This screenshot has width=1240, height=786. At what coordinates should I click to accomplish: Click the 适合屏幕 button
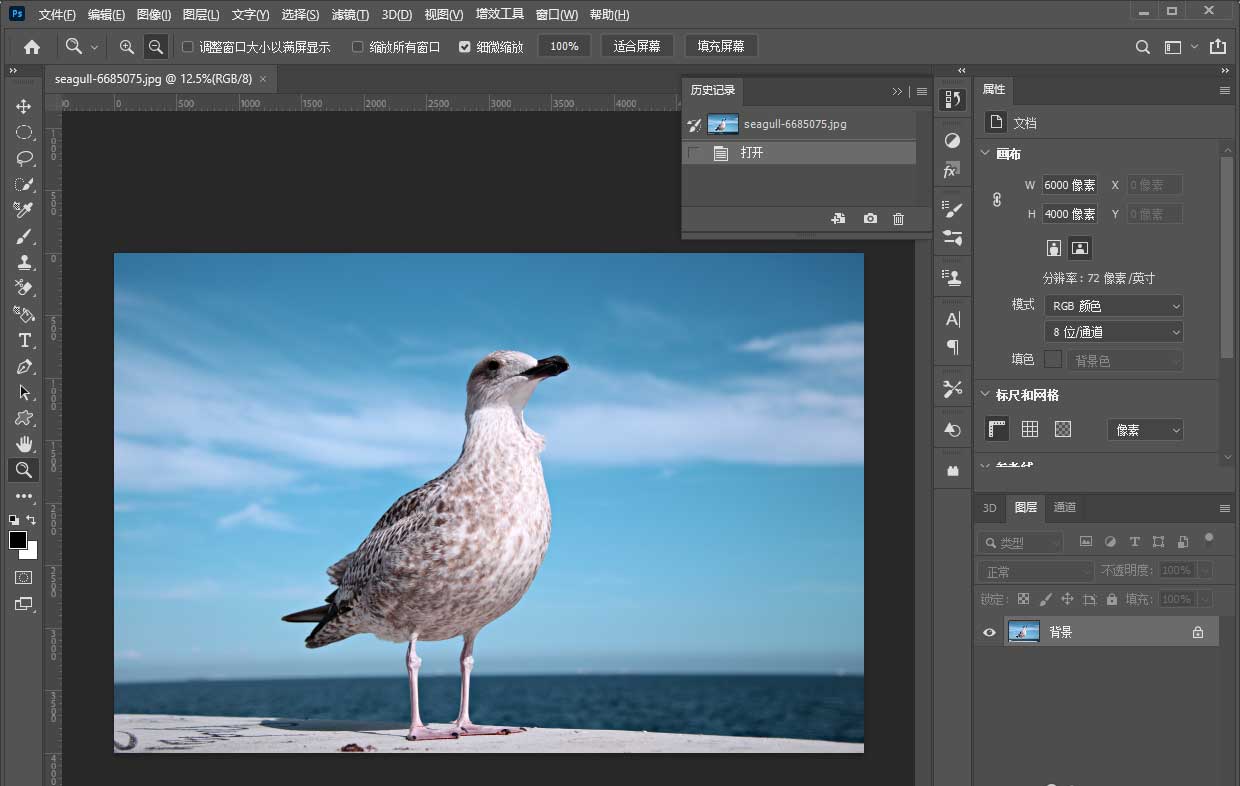637,47
